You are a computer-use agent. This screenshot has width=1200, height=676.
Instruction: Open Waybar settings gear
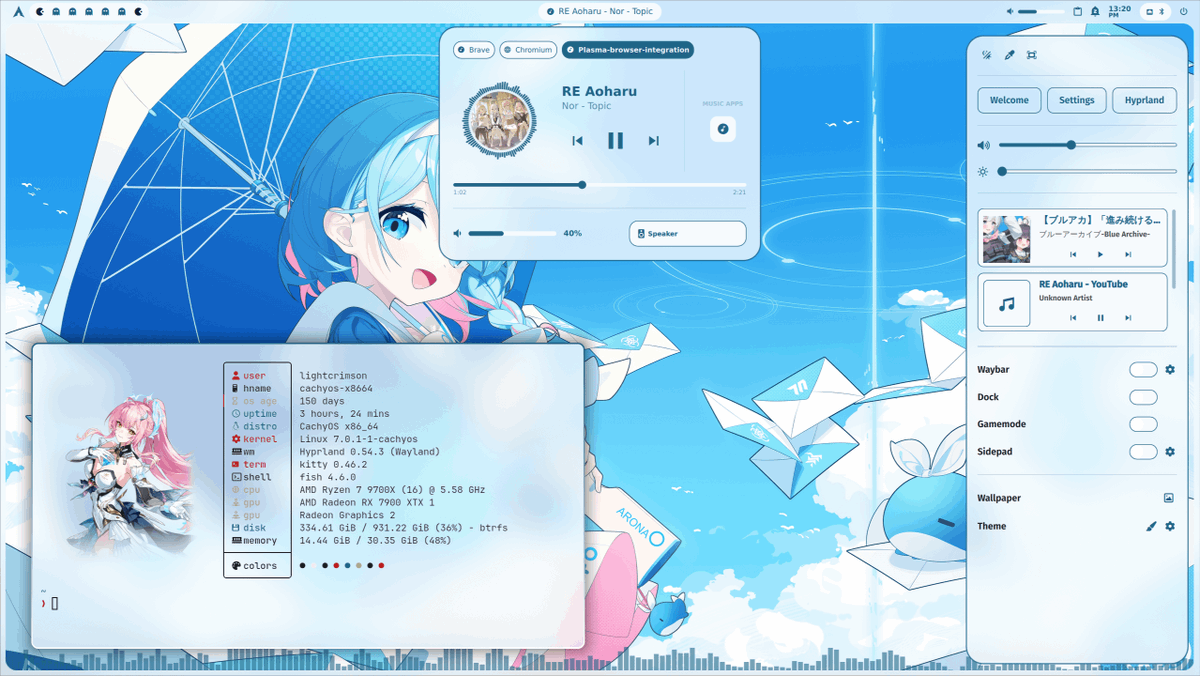pyautogui.click(x=1170, y=370)
